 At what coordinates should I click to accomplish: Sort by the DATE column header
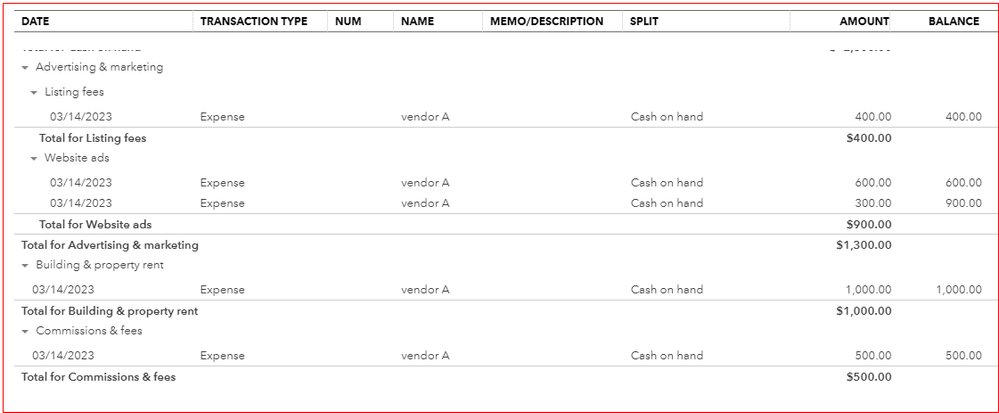click(35, 21)
